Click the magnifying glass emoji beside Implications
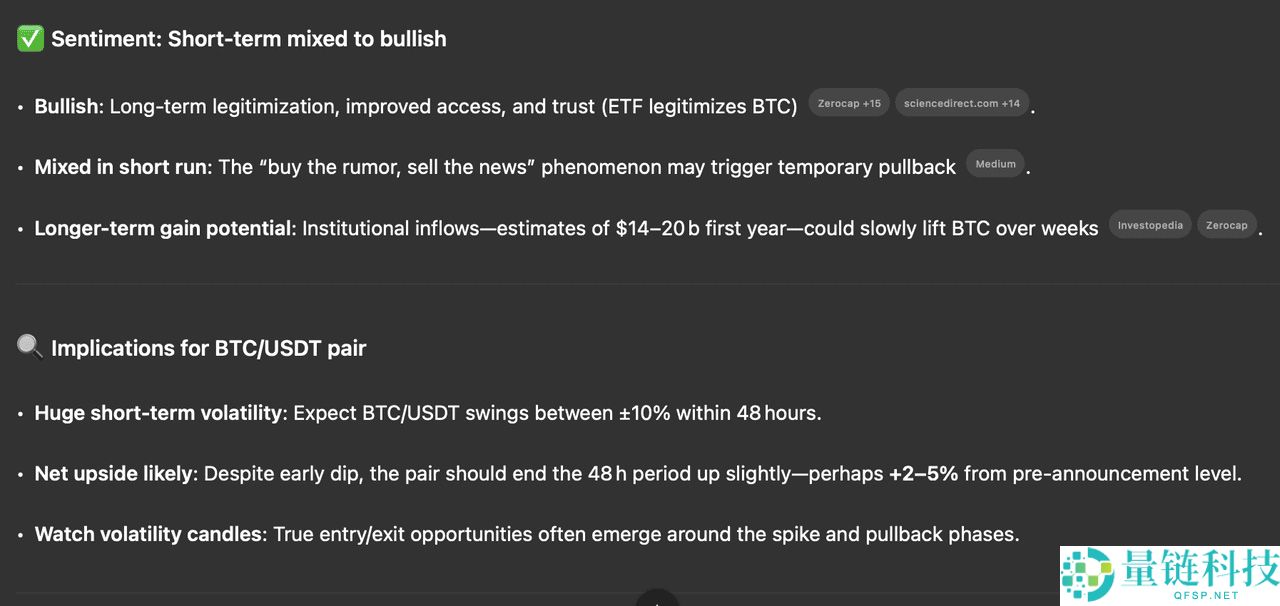Viewport: 1280px width, 606px height. 30,348
